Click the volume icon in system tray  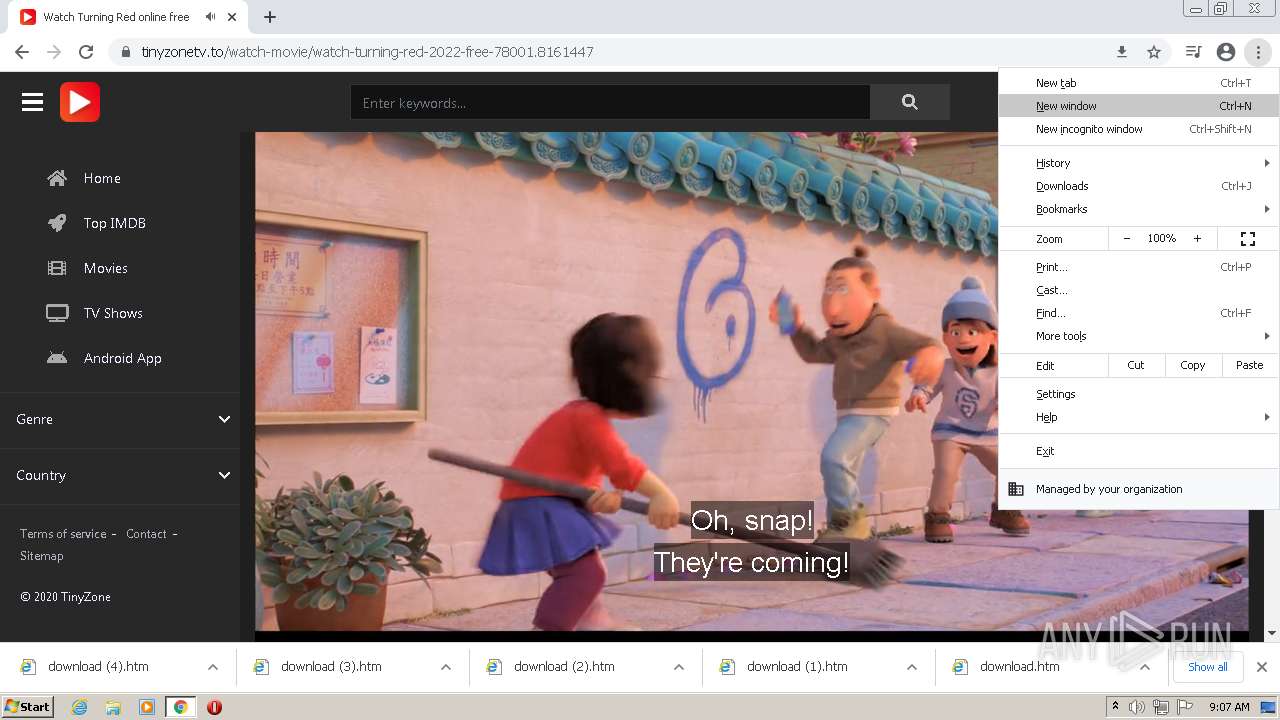[1137, 707]
